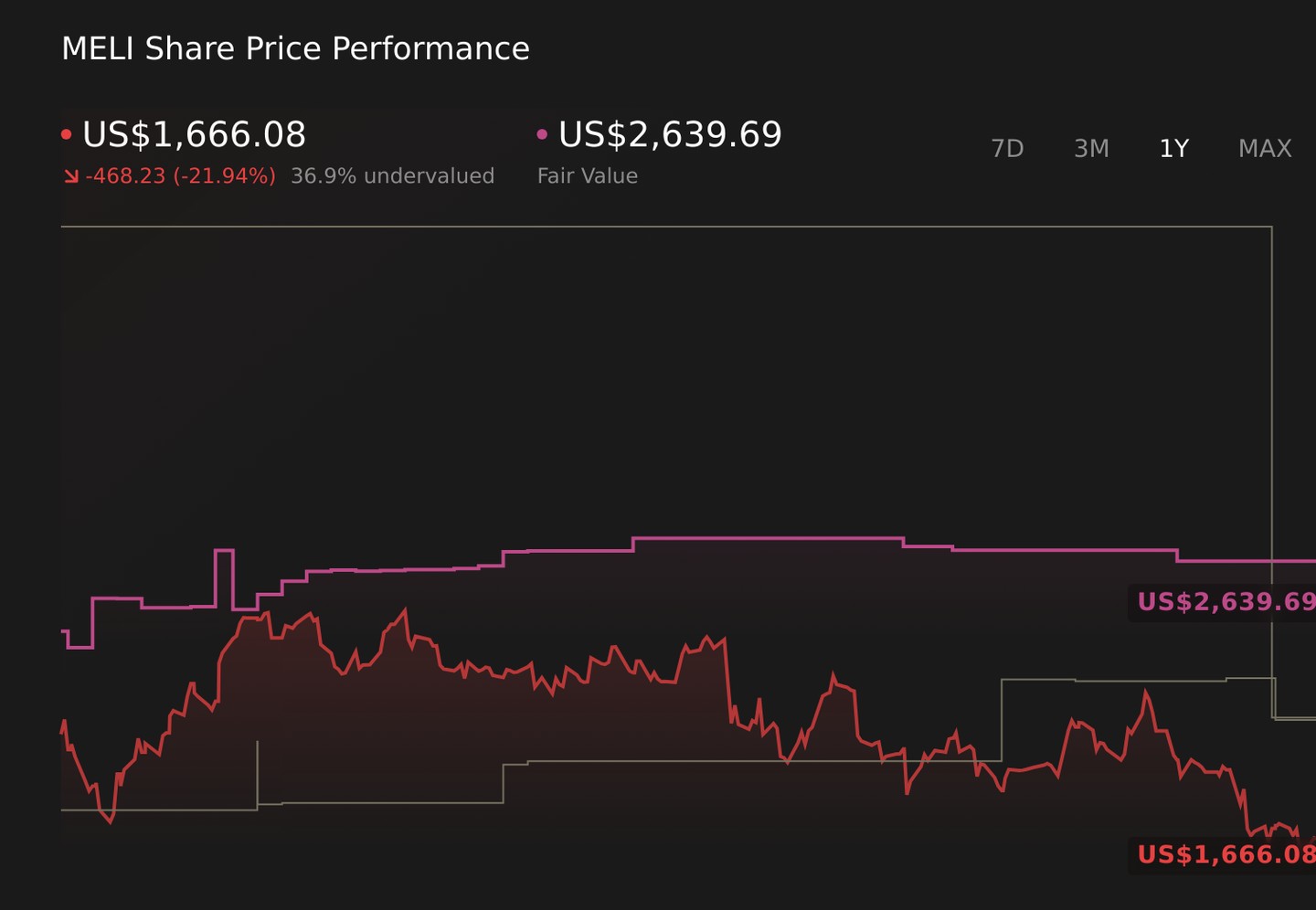Choose the 1Y time range
The width and height of the screenshot is (1316, 910).
[x=1173, y=148]
